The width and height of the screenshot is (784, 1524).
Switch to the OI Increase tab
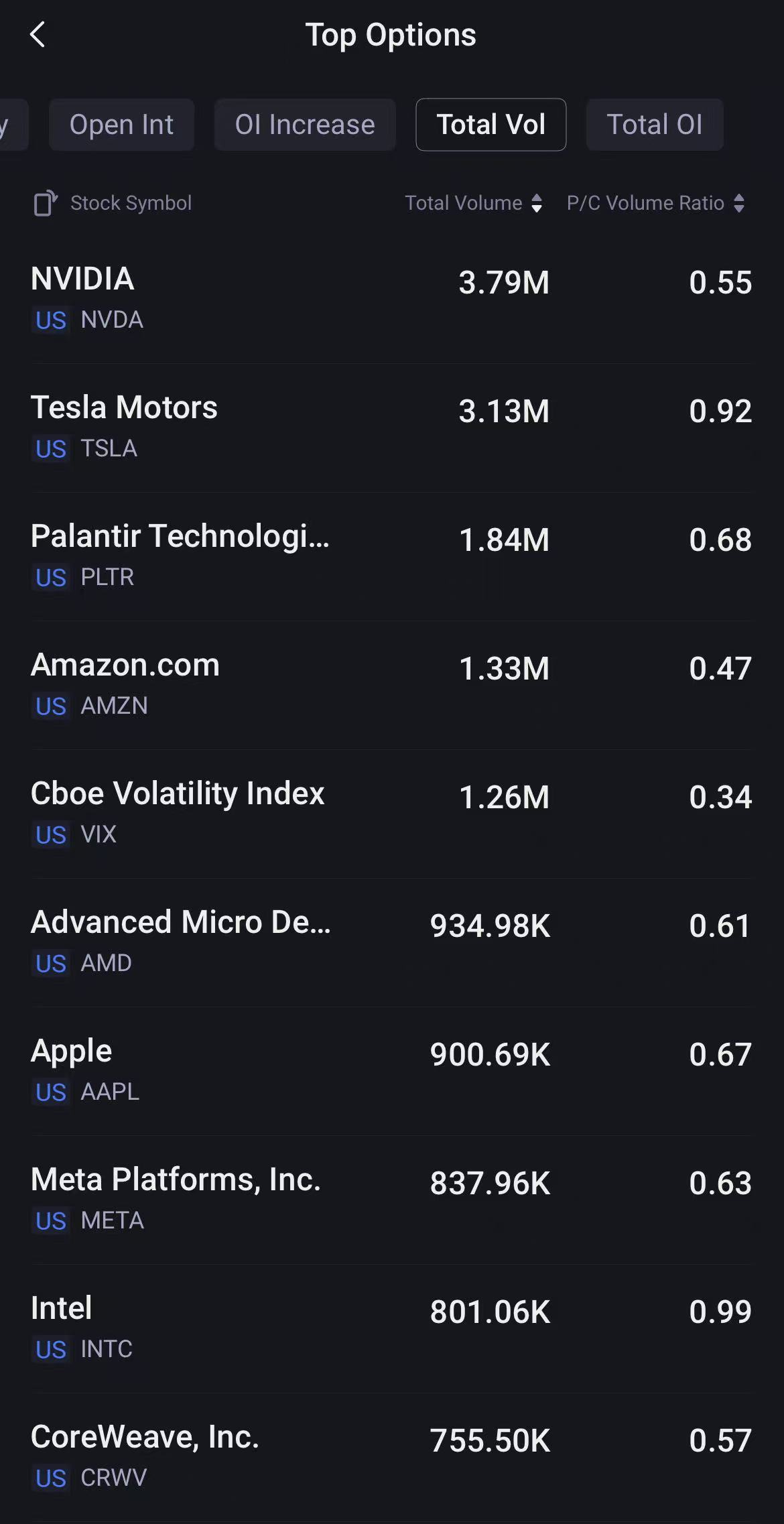(x=305, y=125)
